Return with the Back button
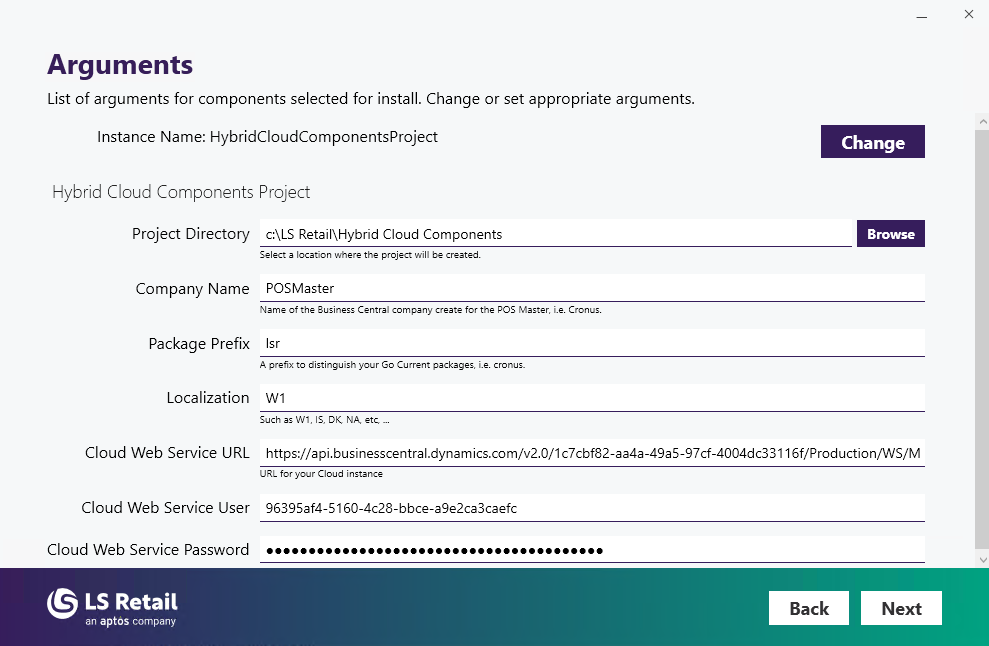Image resolution: width=989 pixels, height=646 pixels. pos(808,608)
